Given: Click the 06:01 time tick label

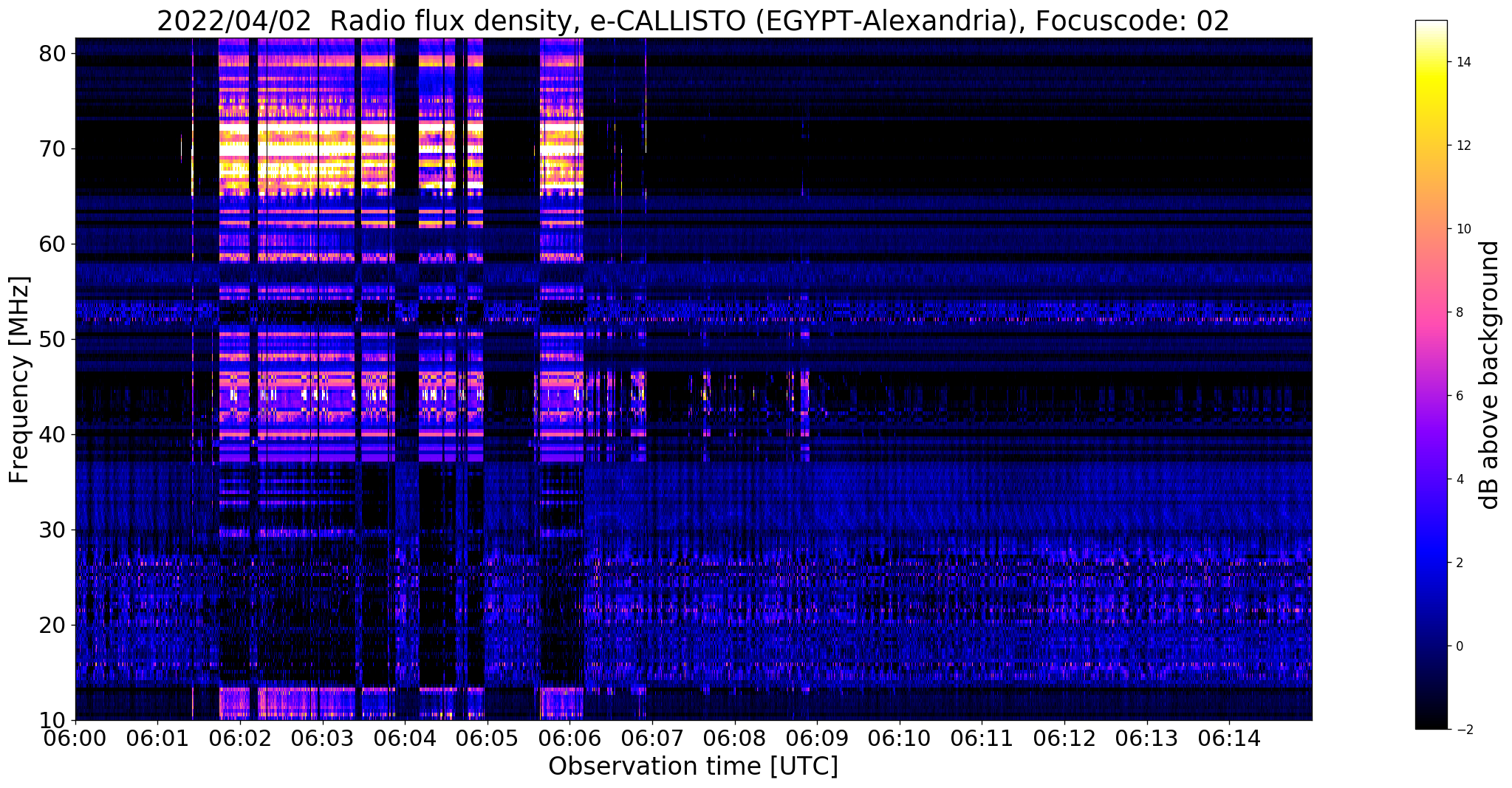Looking at the screenshot, I should click(157, 738).
